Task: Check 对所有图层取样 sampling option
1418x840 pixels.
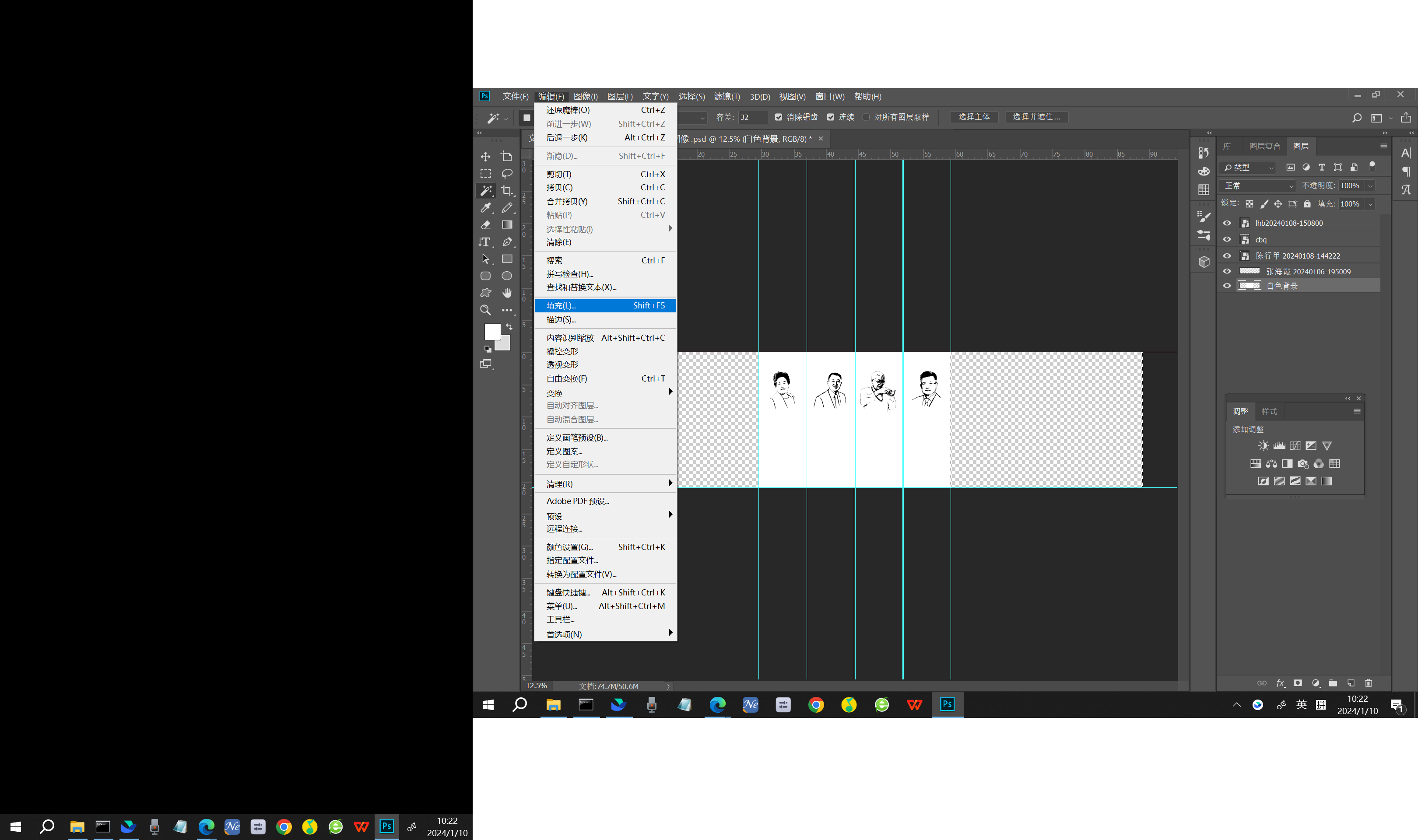Action: (866, 117)
